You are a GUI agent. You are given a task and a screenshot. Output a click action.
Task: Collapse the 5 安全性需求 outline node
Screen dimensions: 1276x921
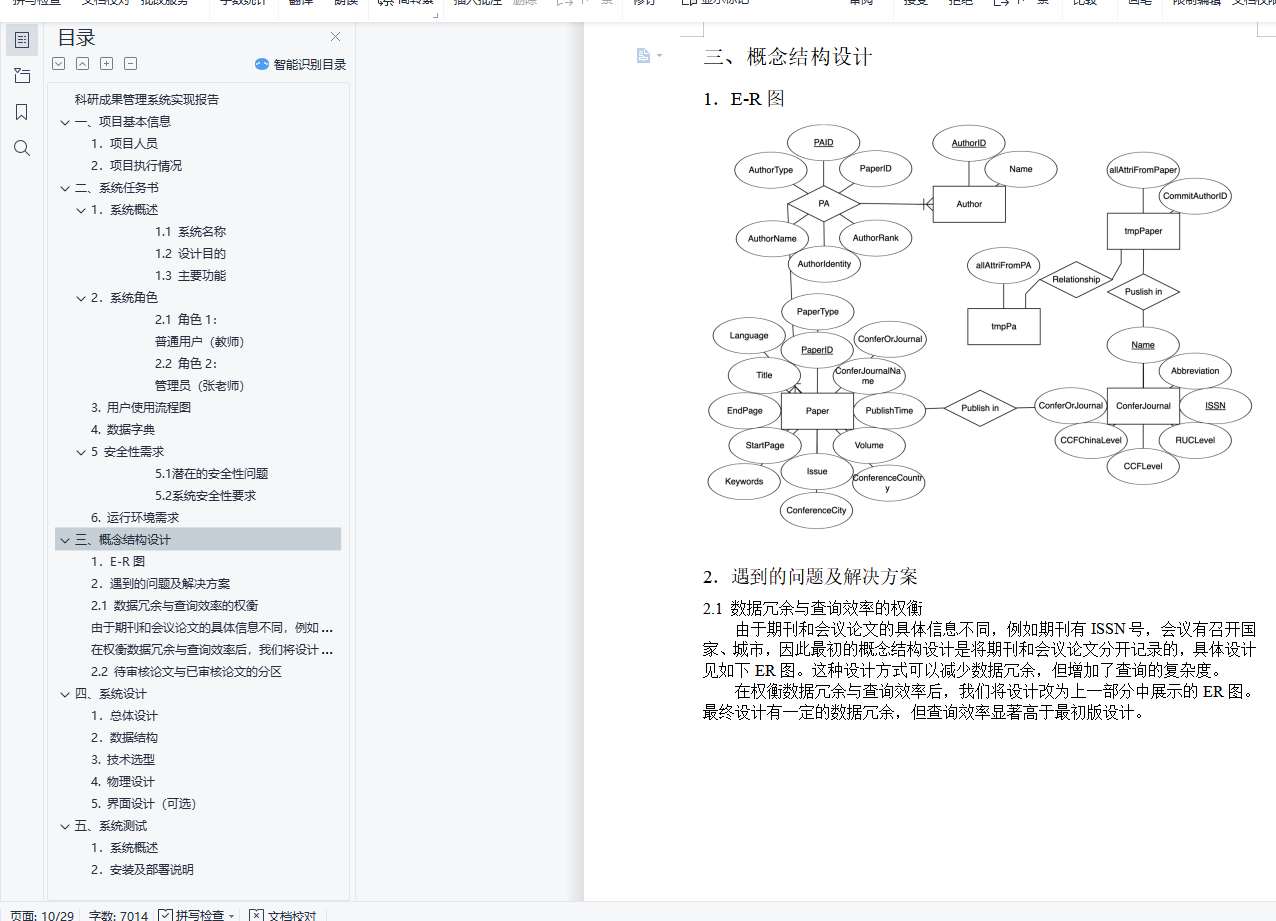tap(81, 452)
